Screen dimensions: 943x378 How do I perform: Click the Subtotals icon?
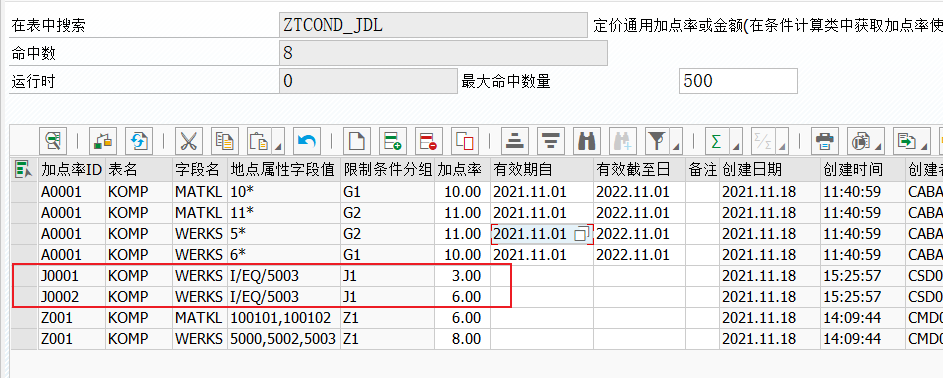point(763,142)
